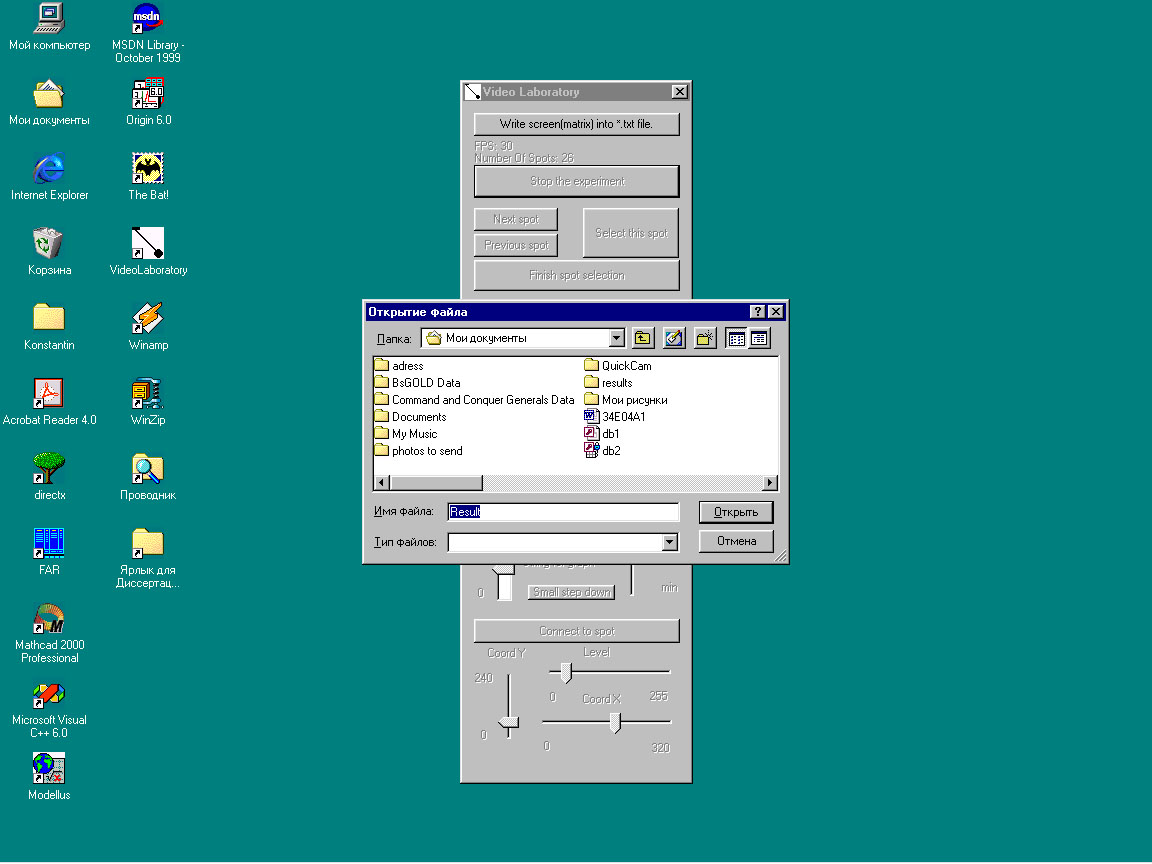The width and height of the screenshot is (1152, 864).
Task: Click the dialog help question button
Action: point(758,312)
